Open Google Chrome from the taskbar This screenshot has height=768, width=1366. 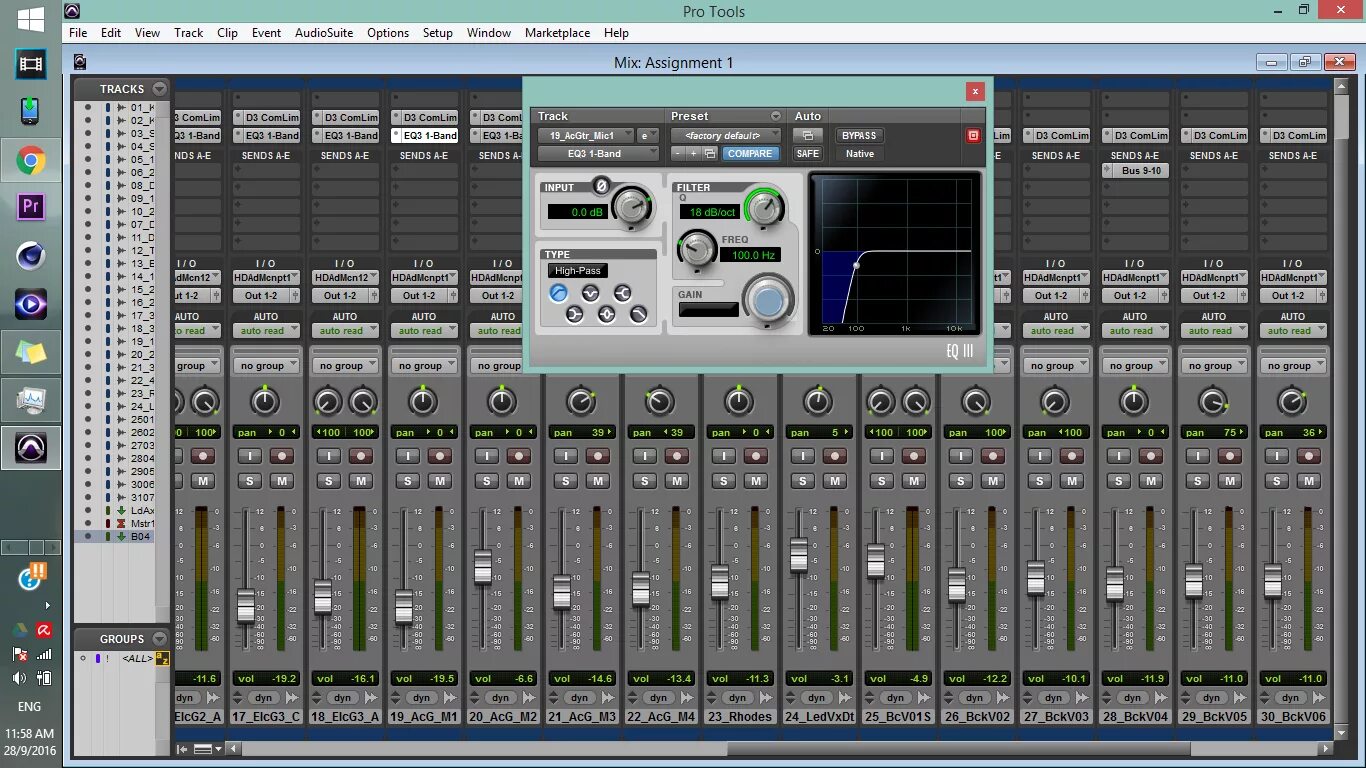click(x=31, y=159)
